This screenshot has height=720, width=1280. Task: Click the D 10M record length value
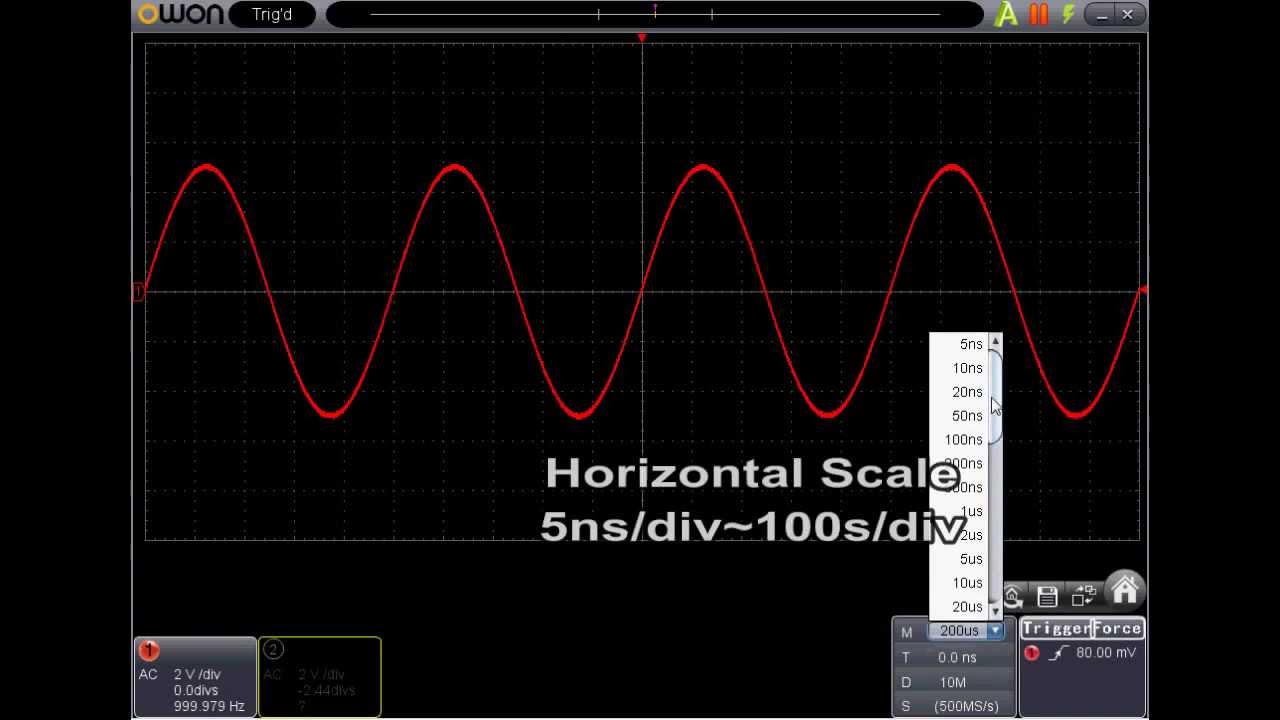point(953,682)
